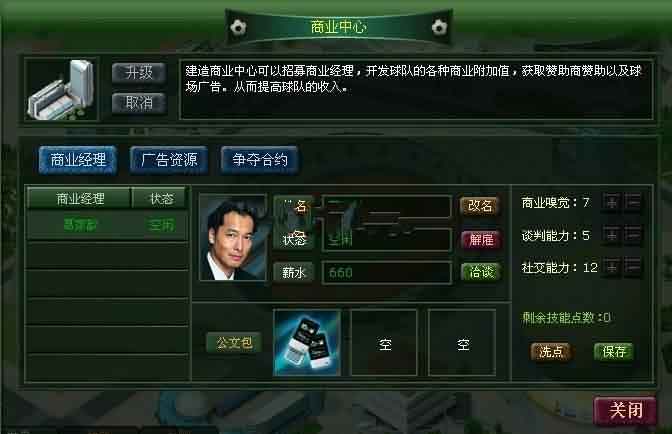Viewport: 672px width, 434px height.
Task: Increase 商业嗅觉 with its plus button
Action: click(612, 202)
